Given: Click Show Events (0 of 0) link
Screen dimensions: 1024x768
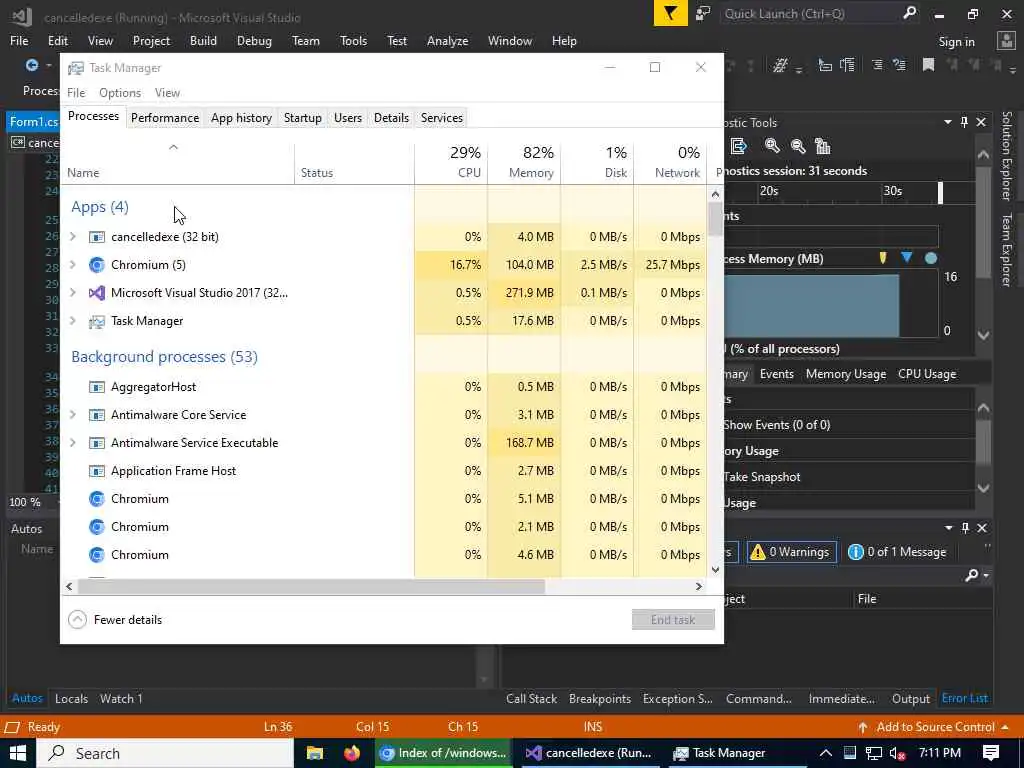Looking at the screenshot, I should (x=776, y=424).
